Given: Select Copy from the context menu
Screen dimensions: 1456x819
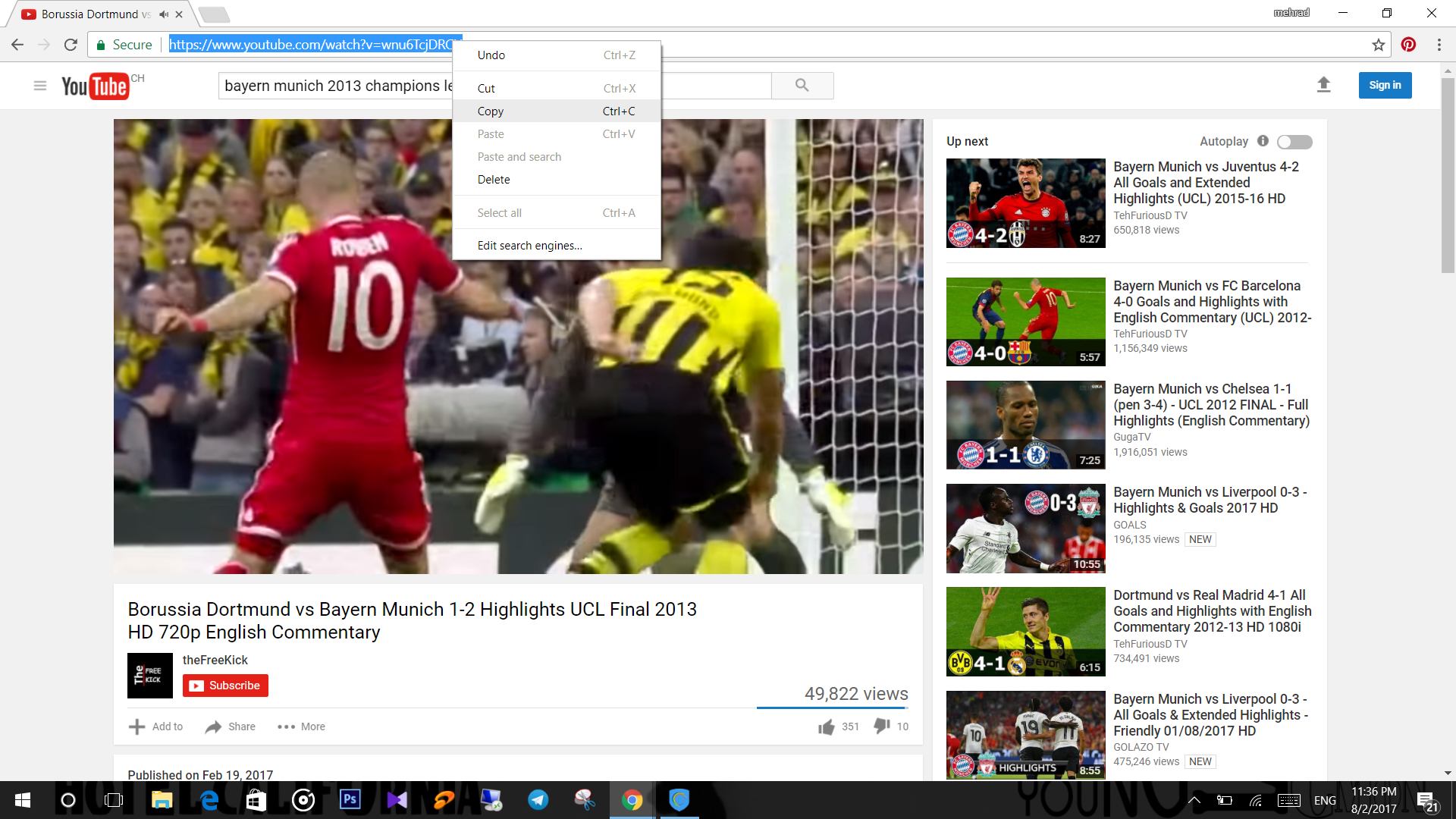Looking at the screenshot, I should (490, 111).
